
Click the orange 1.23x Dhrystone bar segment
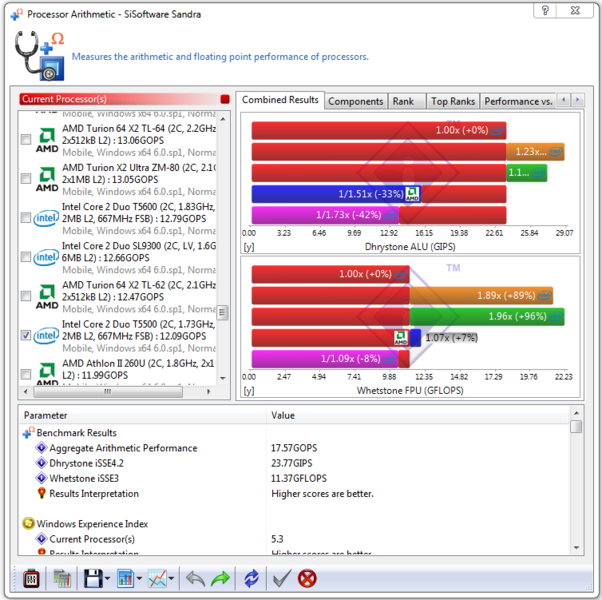535,152
